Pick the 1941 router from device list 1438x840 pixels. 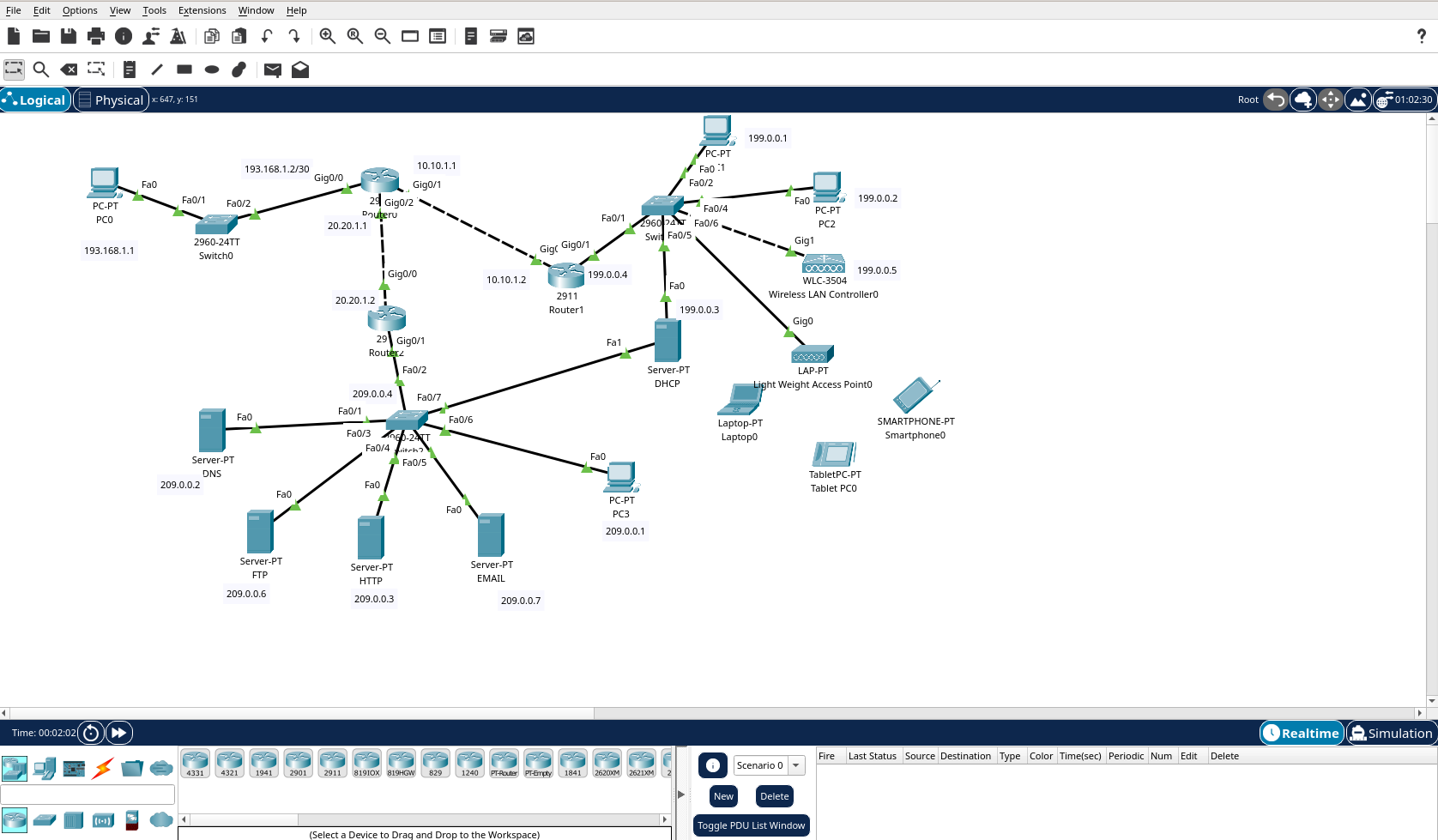tap(264, 763)
